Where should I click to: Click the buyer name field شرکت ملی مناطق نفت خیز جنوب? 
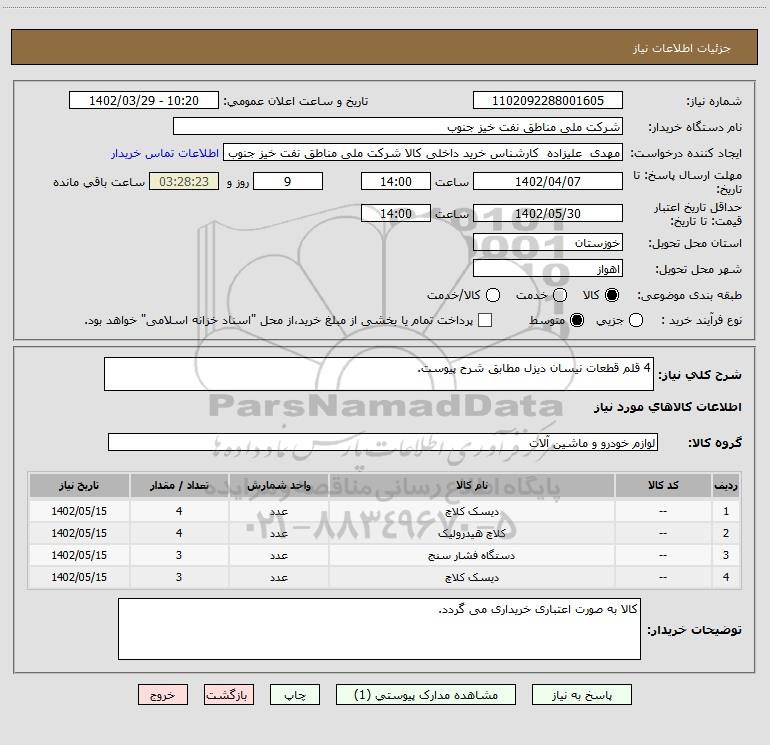click(398, 126)
